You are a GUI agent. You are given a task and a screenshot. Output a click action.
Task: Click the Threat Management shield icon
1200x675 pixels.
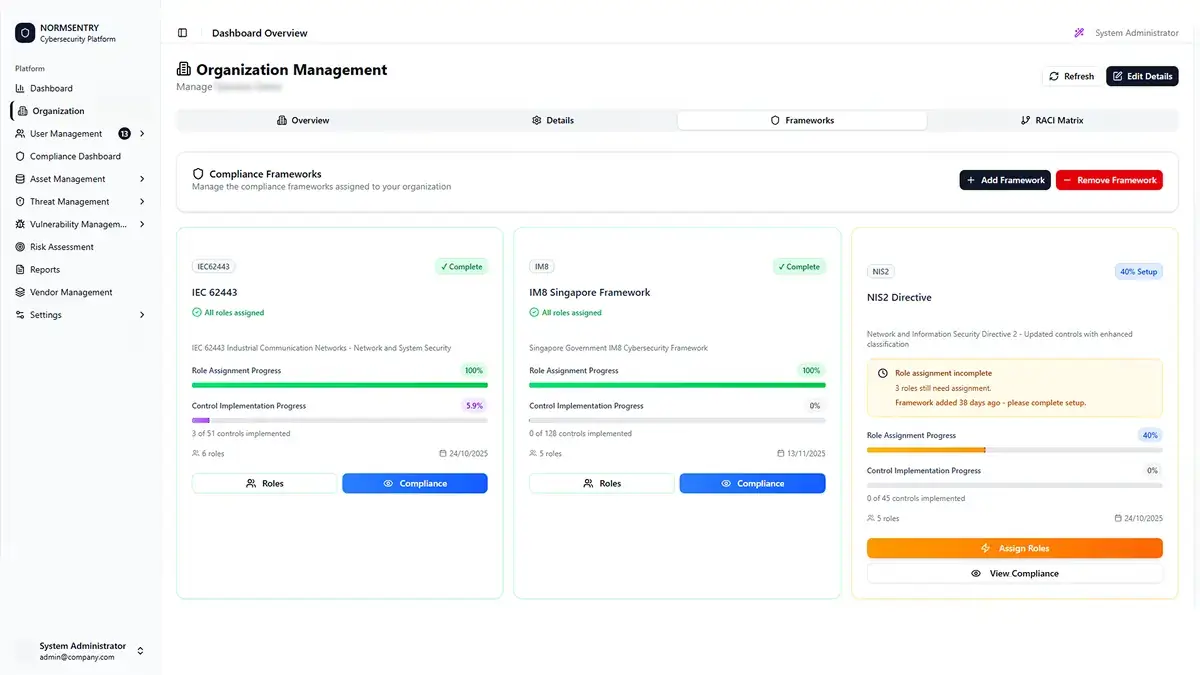[x=20, y=202]
